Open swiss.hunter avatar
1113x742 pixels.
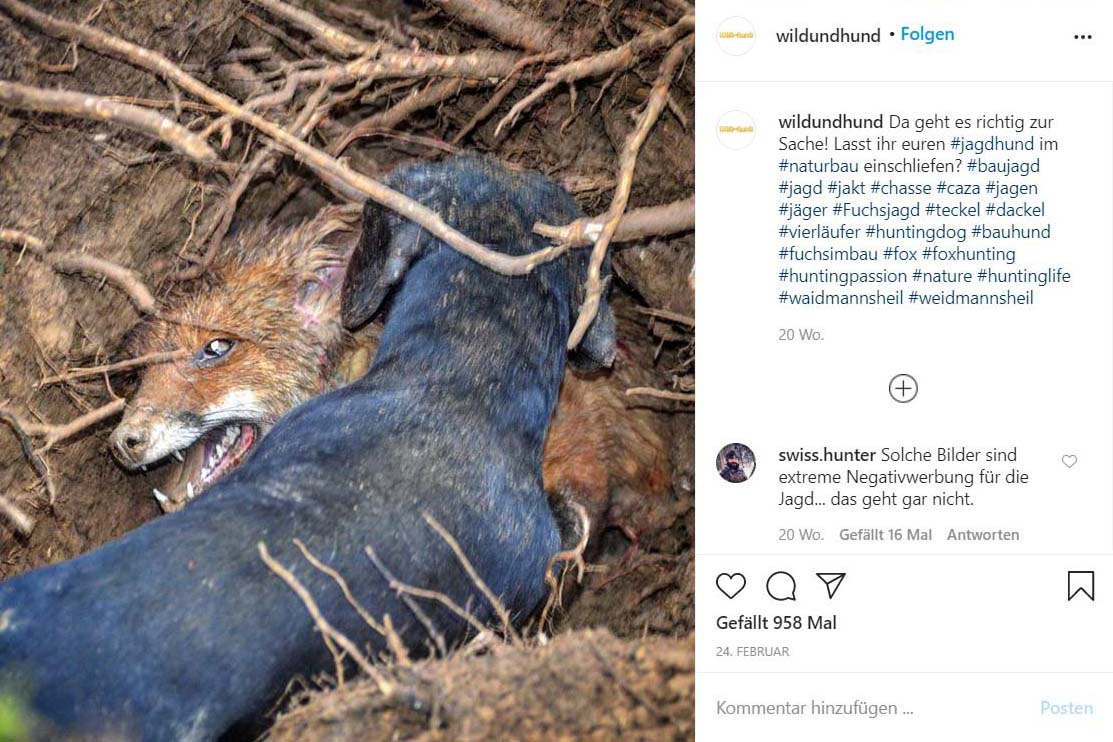[x=736, y=463]
